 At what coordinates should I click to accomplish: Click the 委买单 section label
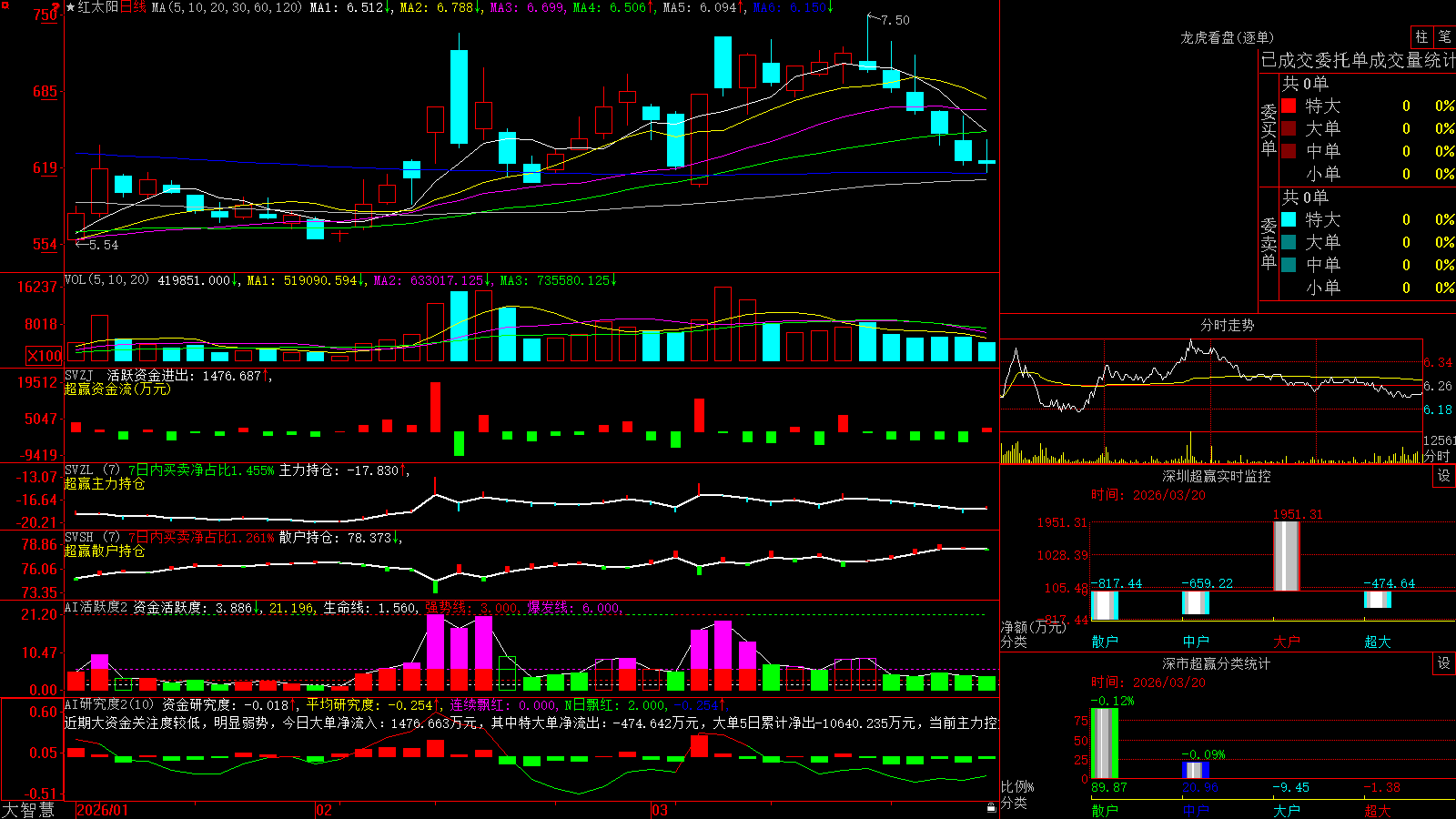tap(1269, 129)
